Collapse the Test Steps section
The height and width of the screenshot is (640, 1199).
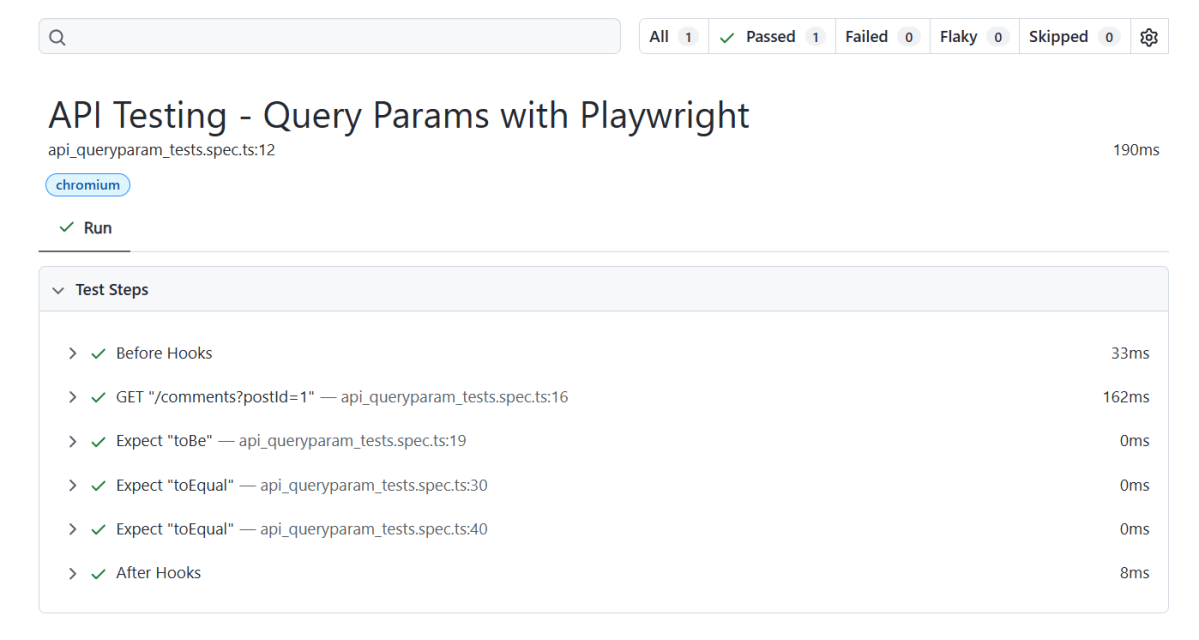coord(58,290)
